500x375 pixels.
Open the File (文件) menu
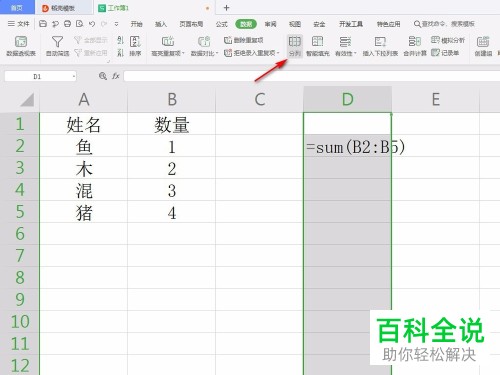tap(19, 24)
